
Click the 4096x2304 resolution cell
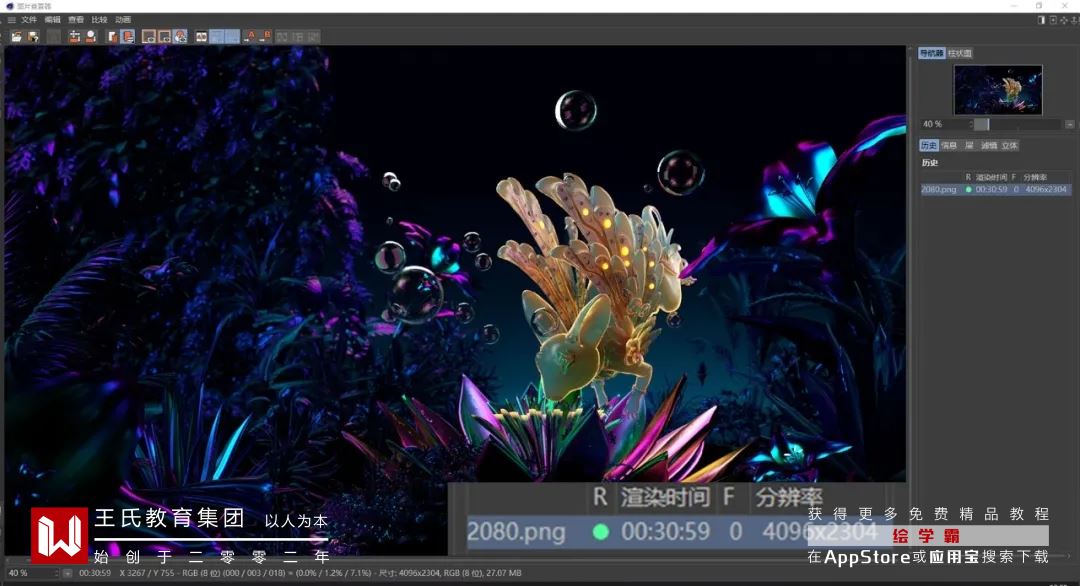[1046, 189]
